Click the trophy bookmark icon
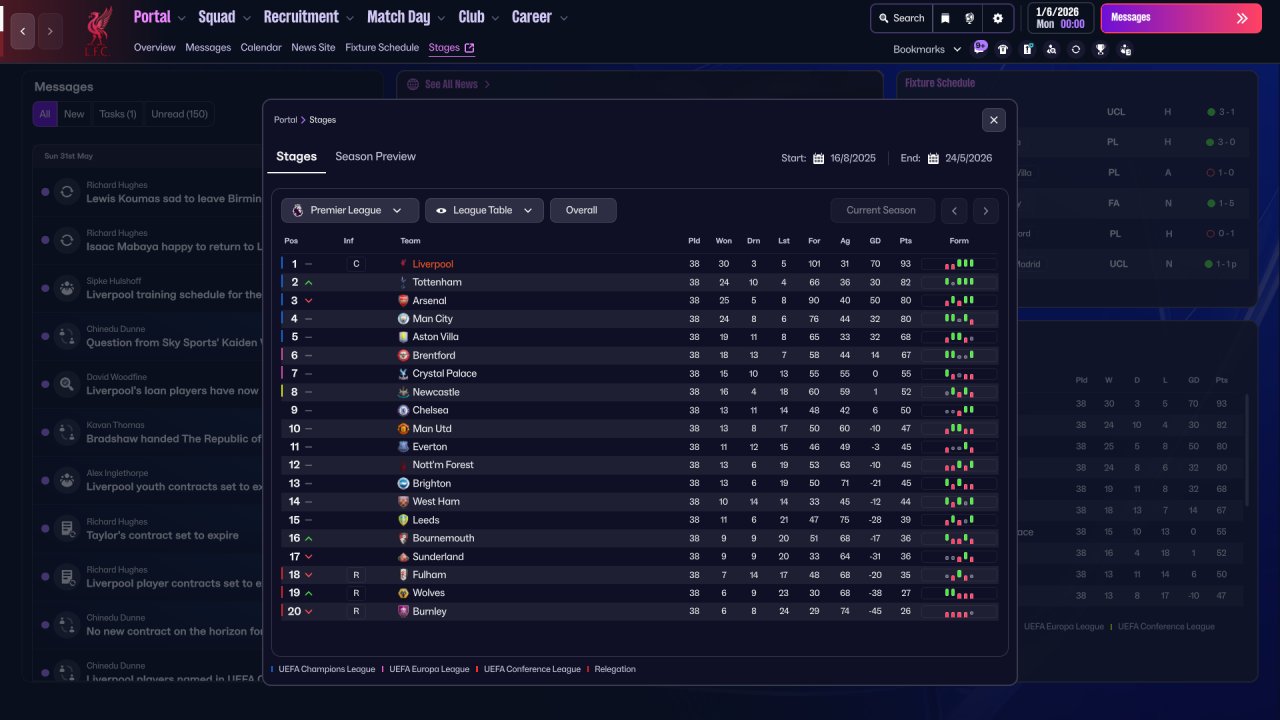1280x720 pixels. coord(1100,49)
